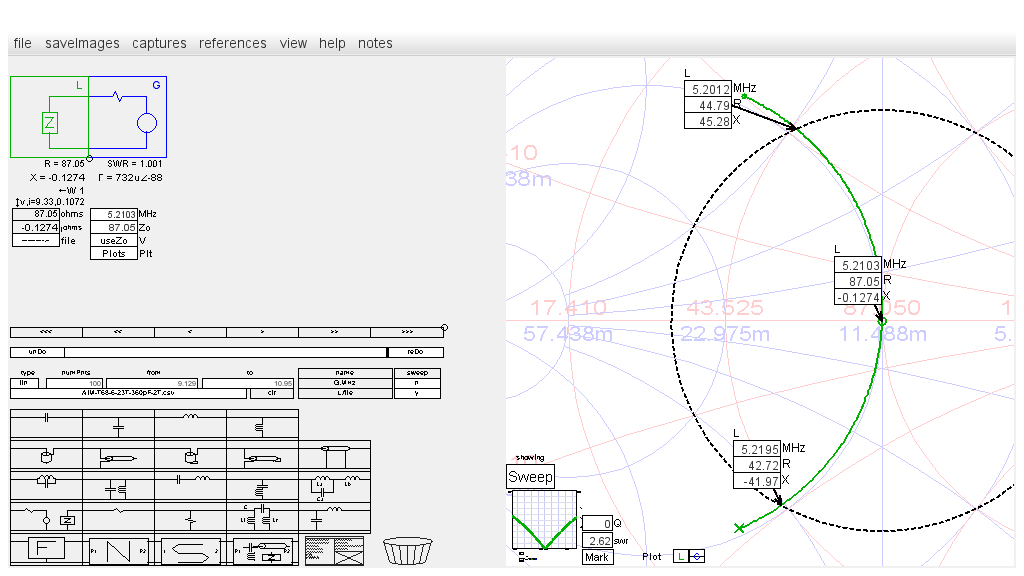Add parallel LC shunt component
The width and height of the screenshot is (1024, 576).
[x=118, y=488]
